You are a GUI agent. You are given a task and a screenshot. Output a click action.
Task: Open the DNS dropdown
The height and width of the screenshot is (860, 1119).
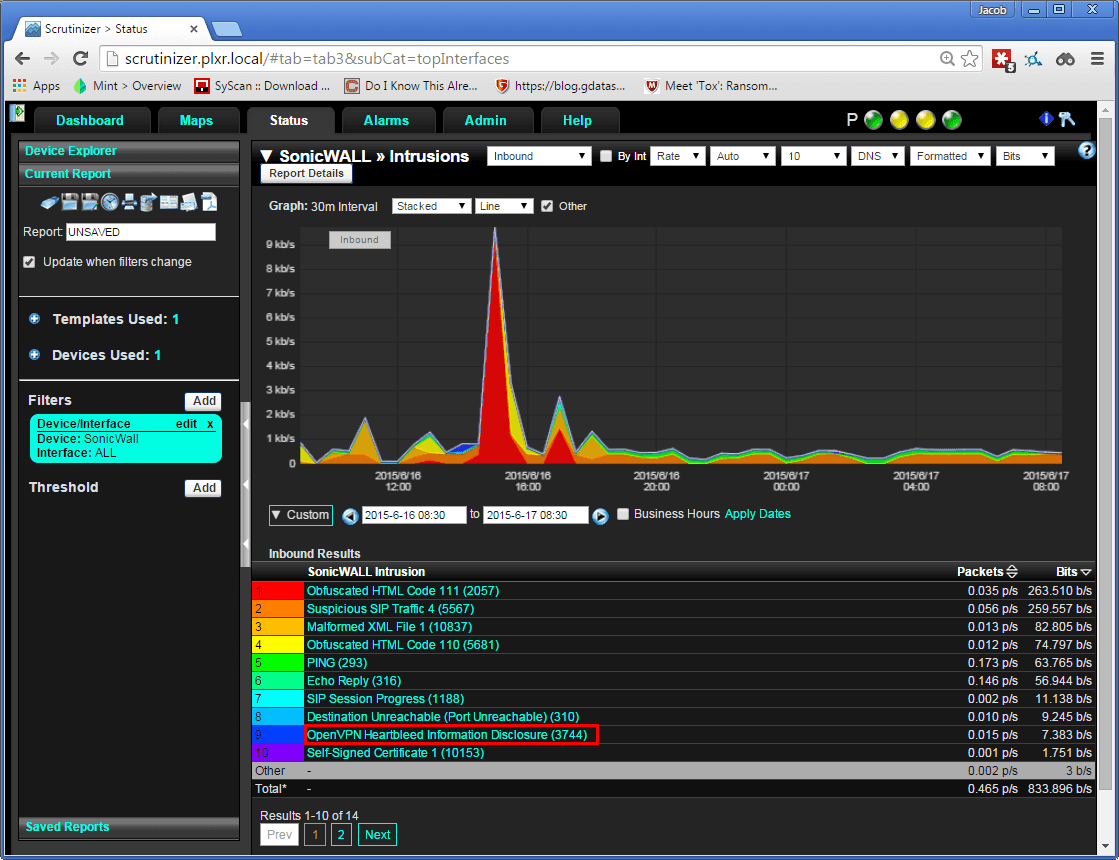tap(878, 156)
